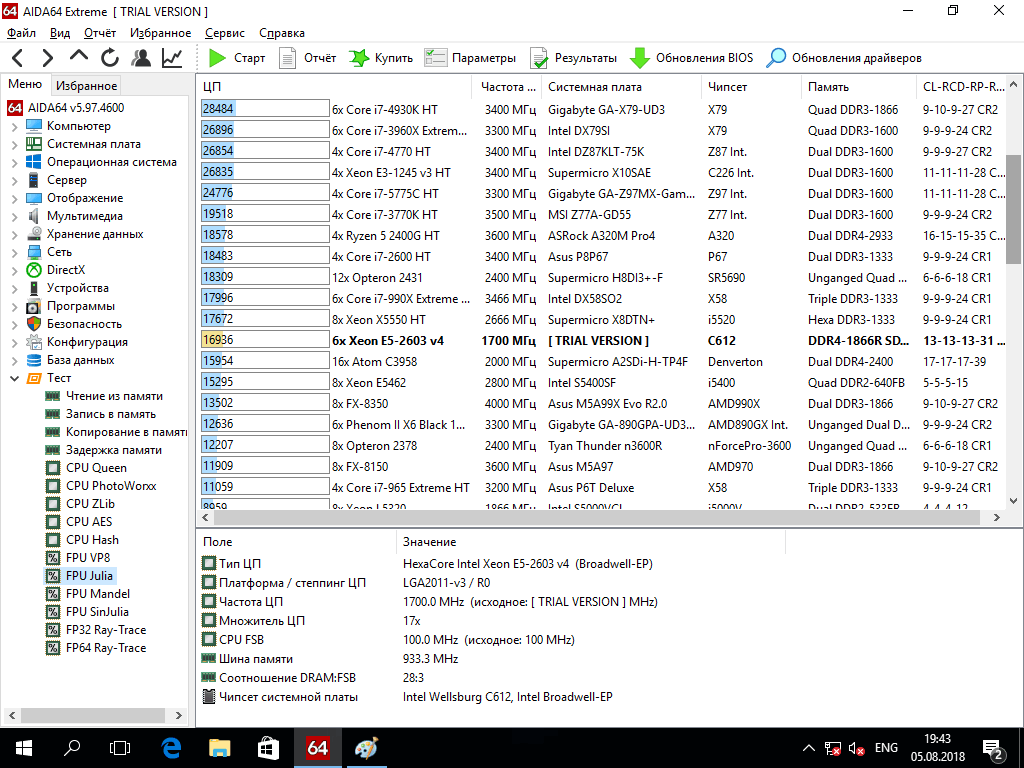Switch to the Избранное sidebar tab
1024x768 pixels.
tap(86, 86)
